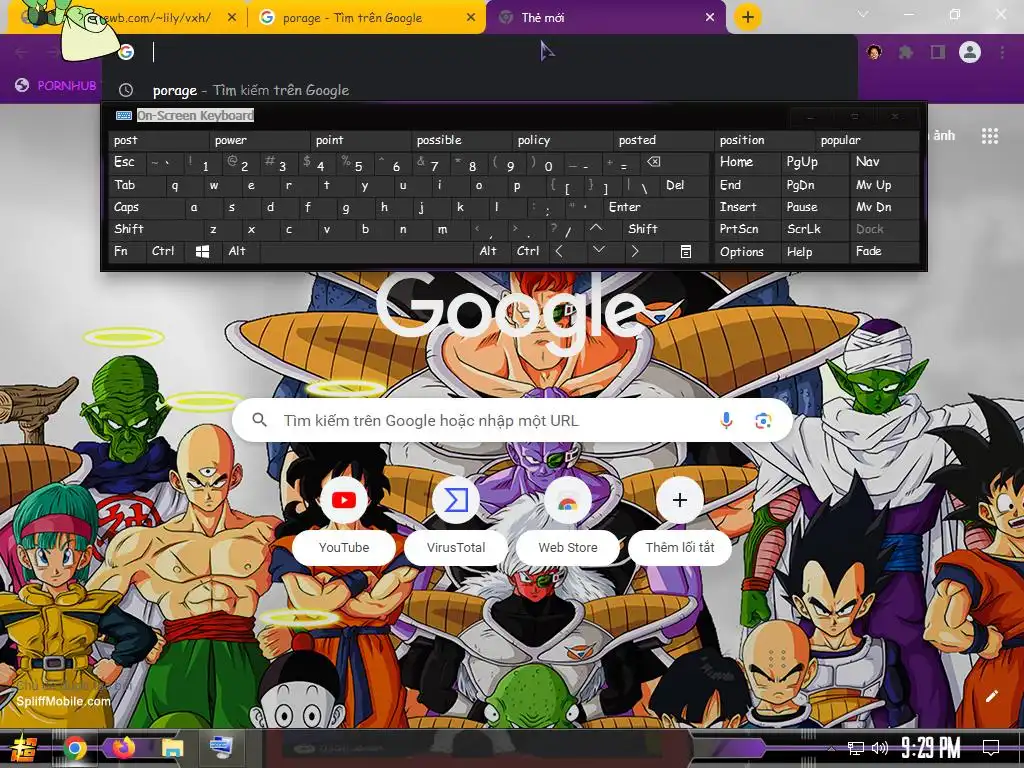Open File Explorer from taskbar
Viewport: 1024px width, 768px height.
pos(172,748)
